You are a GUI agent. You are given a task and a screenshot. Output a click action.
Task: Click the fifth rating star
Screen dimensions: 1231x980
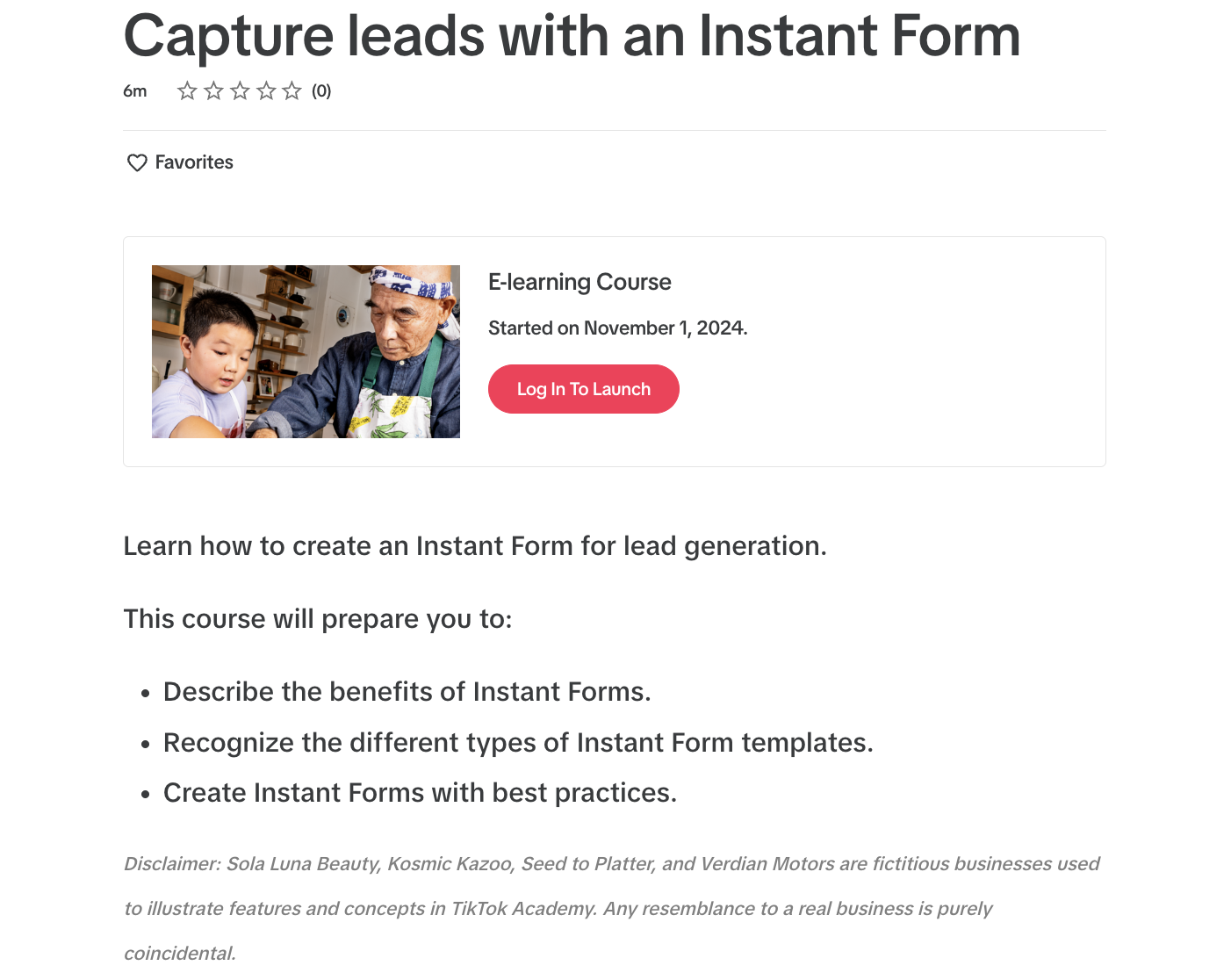tap(292, 90)
